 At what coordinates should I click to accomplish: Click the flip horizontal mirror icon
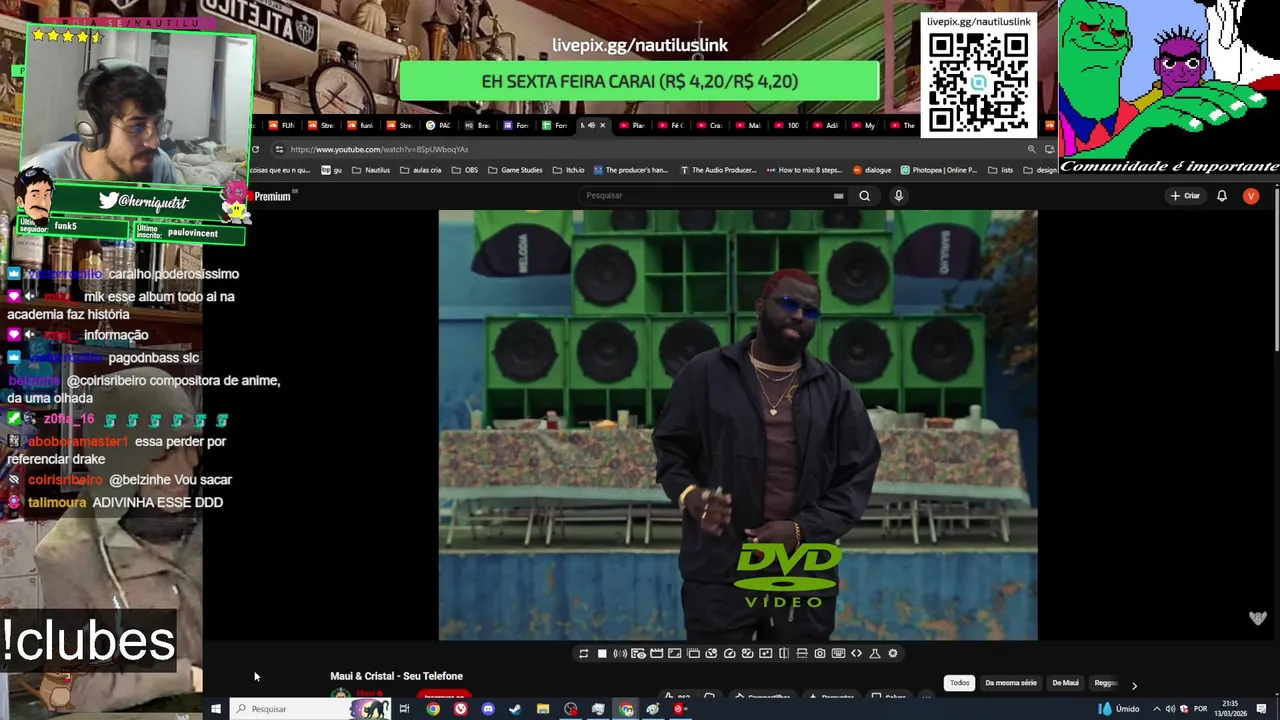[784, 653]
